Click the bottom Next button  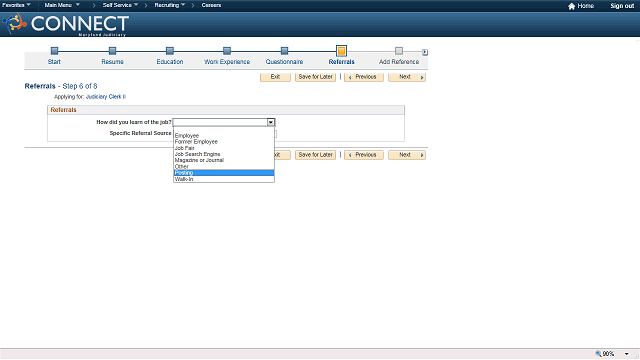(x=407, y=155)
